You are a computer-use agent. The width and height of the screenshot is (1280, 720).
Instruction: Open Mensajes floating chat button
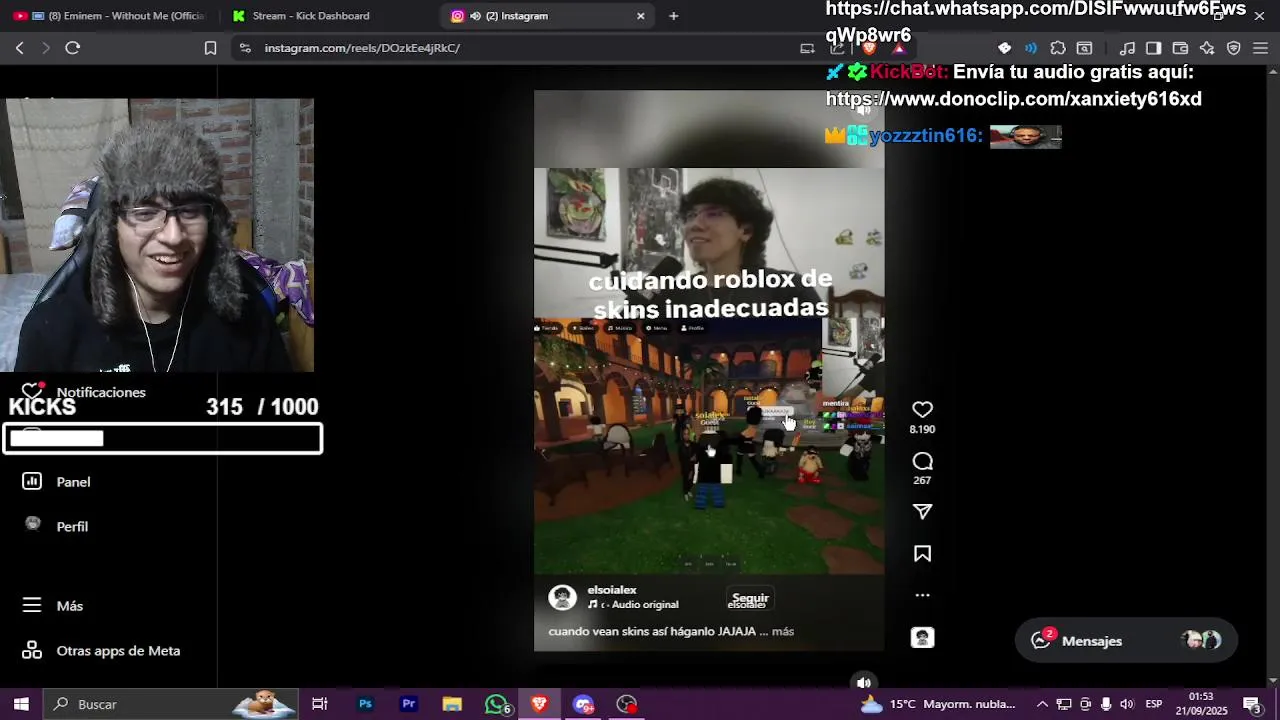[x=1126, y=641]
